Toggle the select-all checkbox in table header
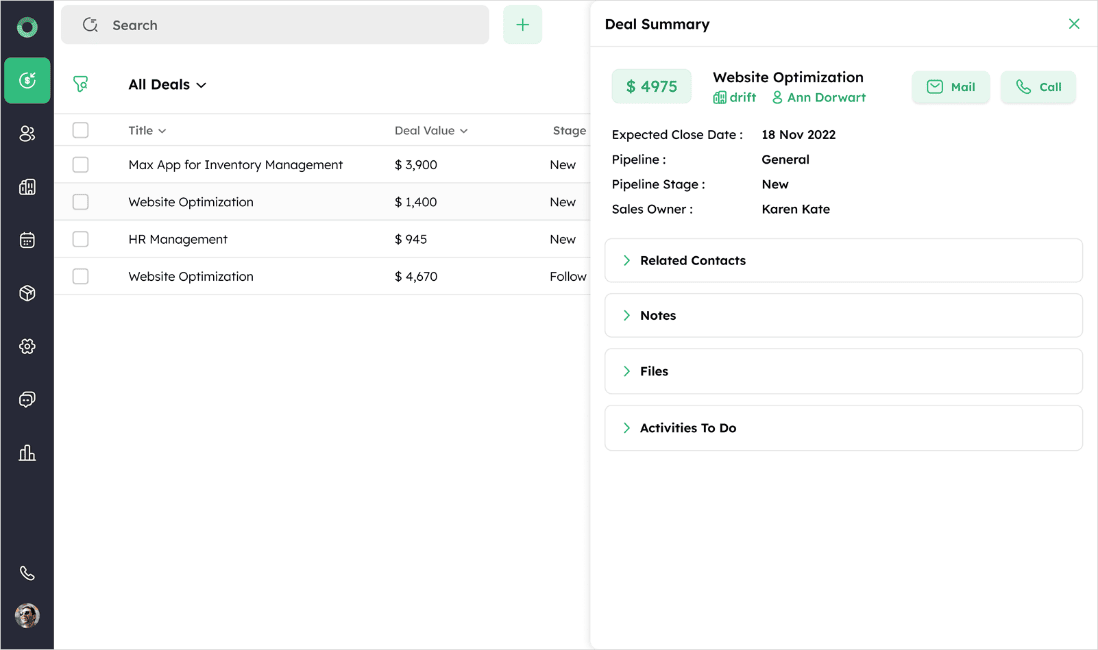Screen dimensions: 1098x650 click(x=81, y=130)
